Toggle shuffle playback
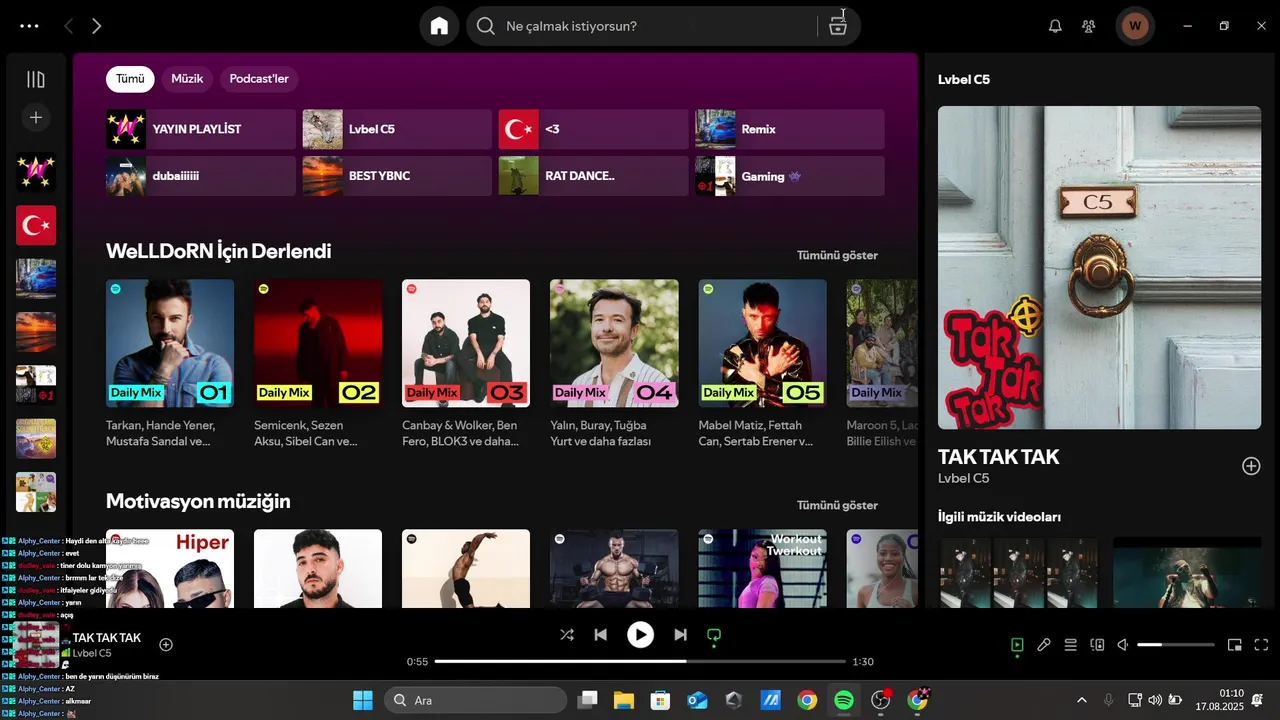 click(567, 634)
